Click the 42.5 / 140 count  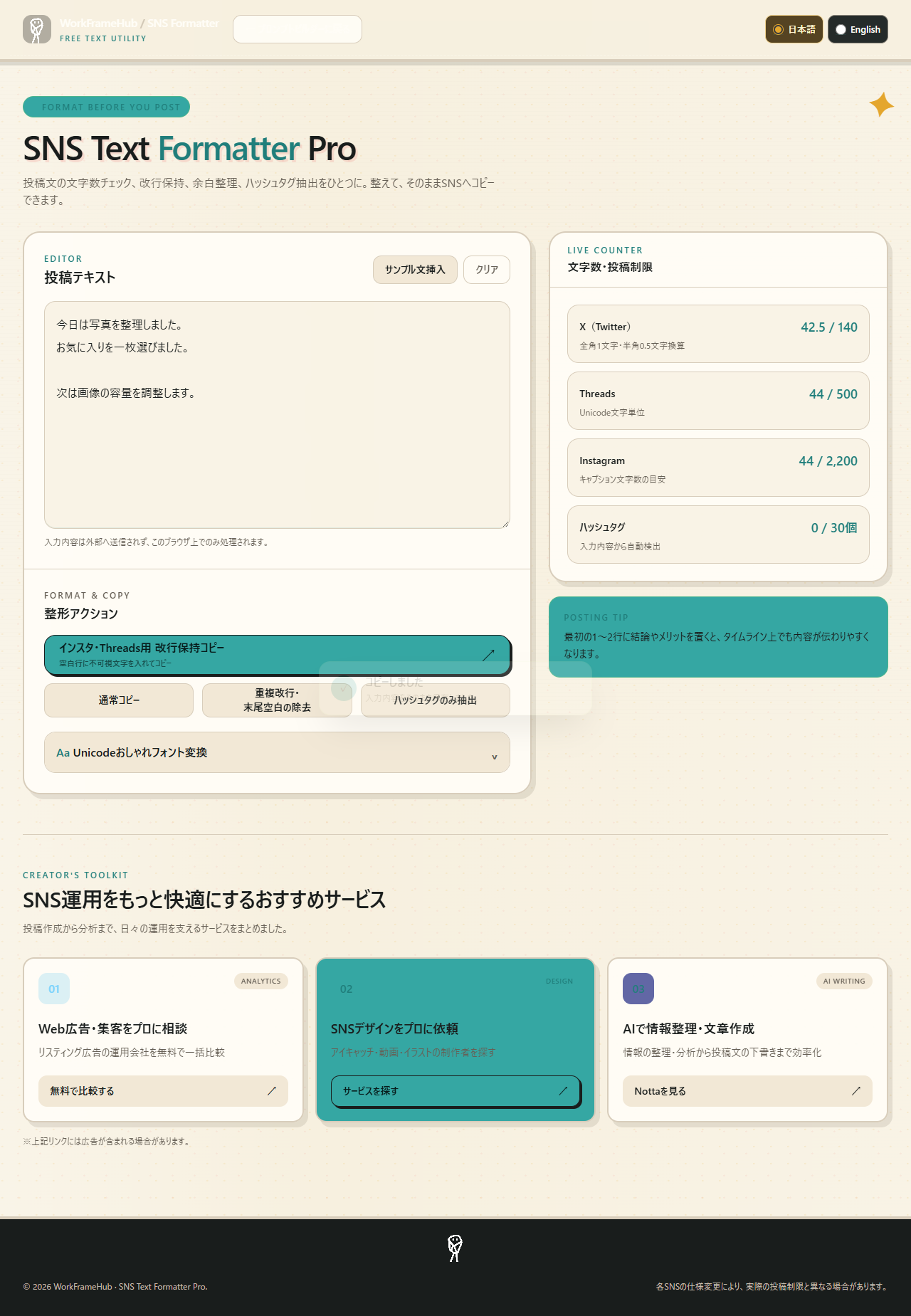(829, 327)
